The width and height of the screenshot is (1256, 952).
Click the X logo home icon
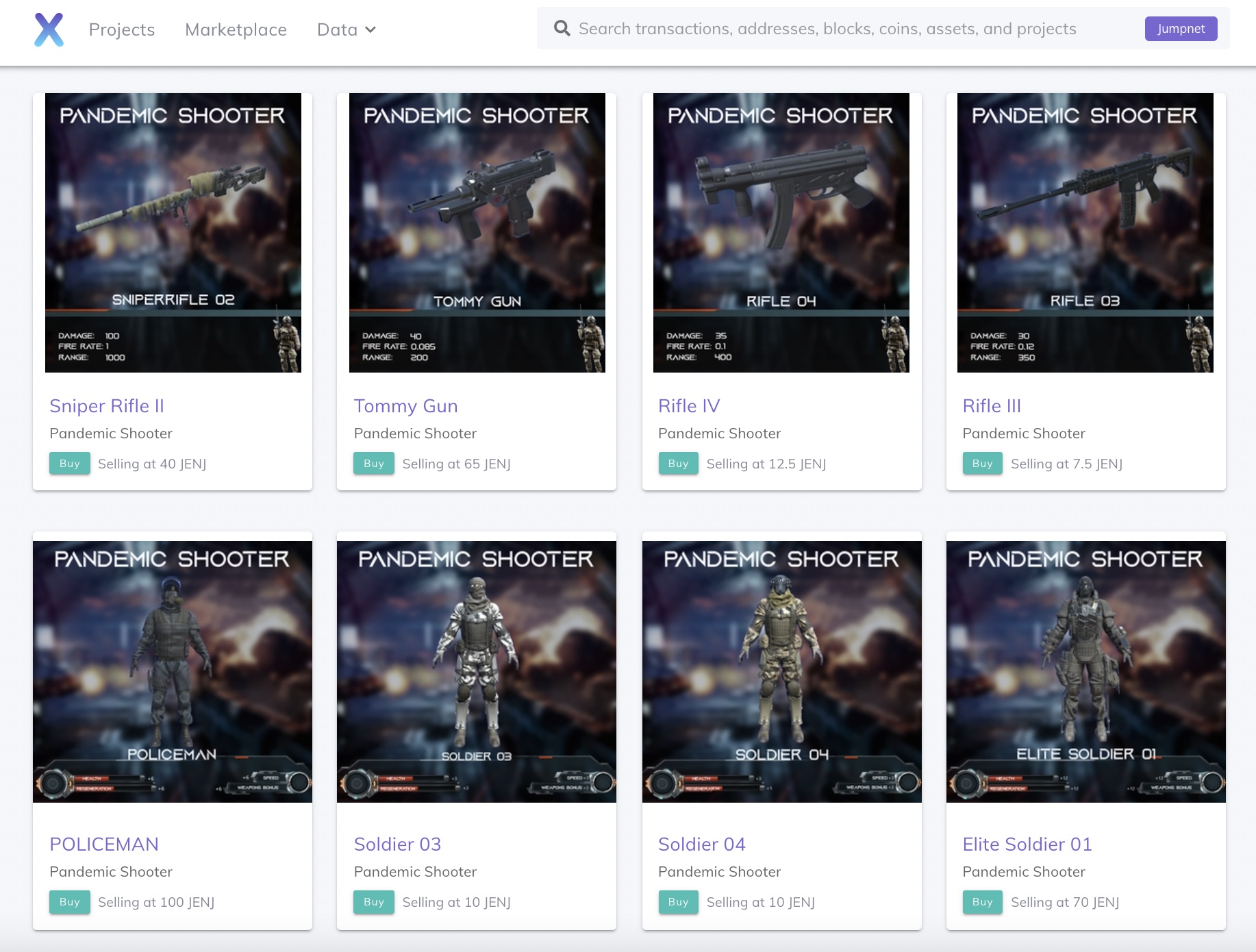tap(49, 29)
